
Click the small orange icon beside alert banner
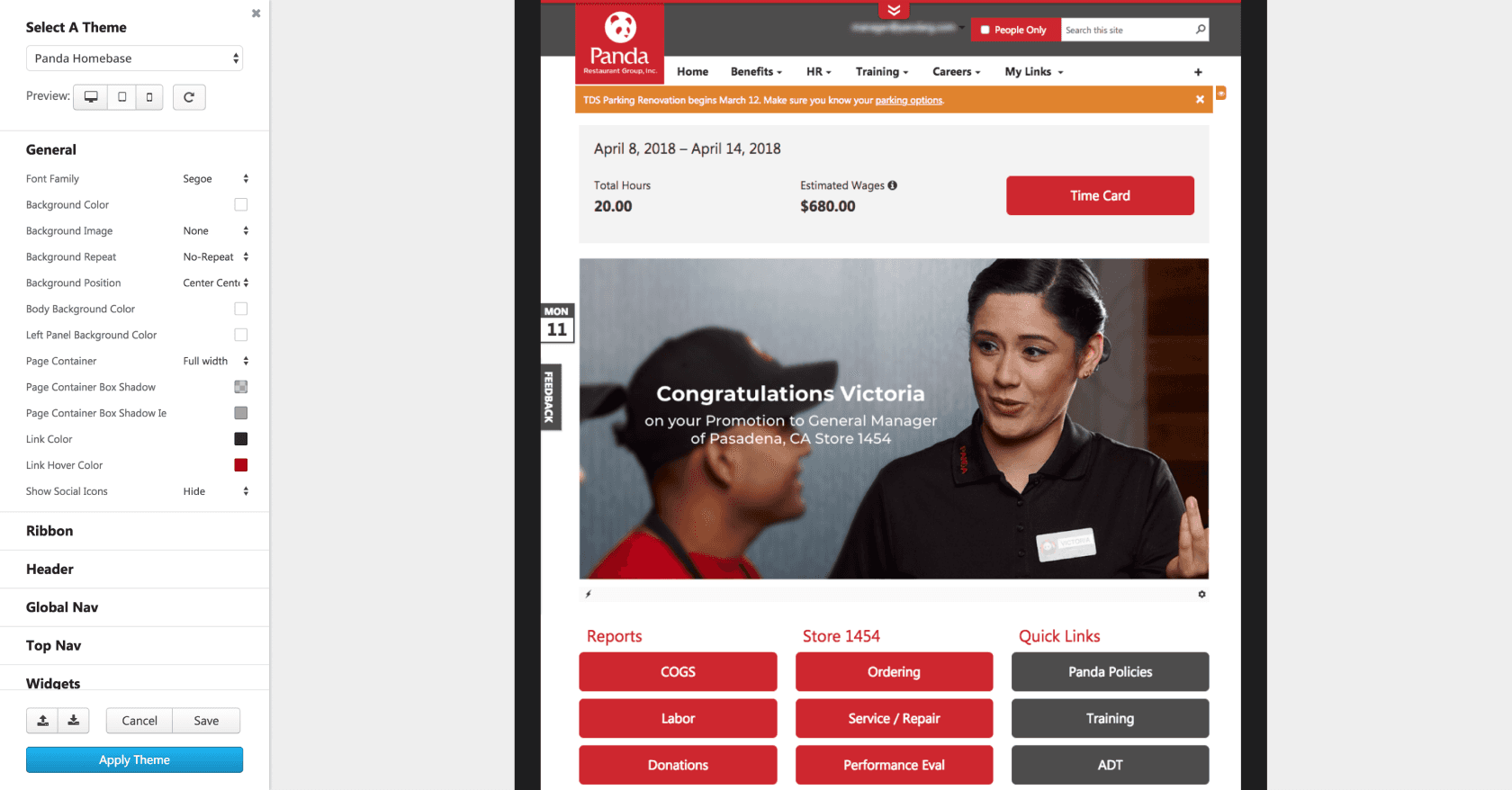click(x=1221, y=93)
